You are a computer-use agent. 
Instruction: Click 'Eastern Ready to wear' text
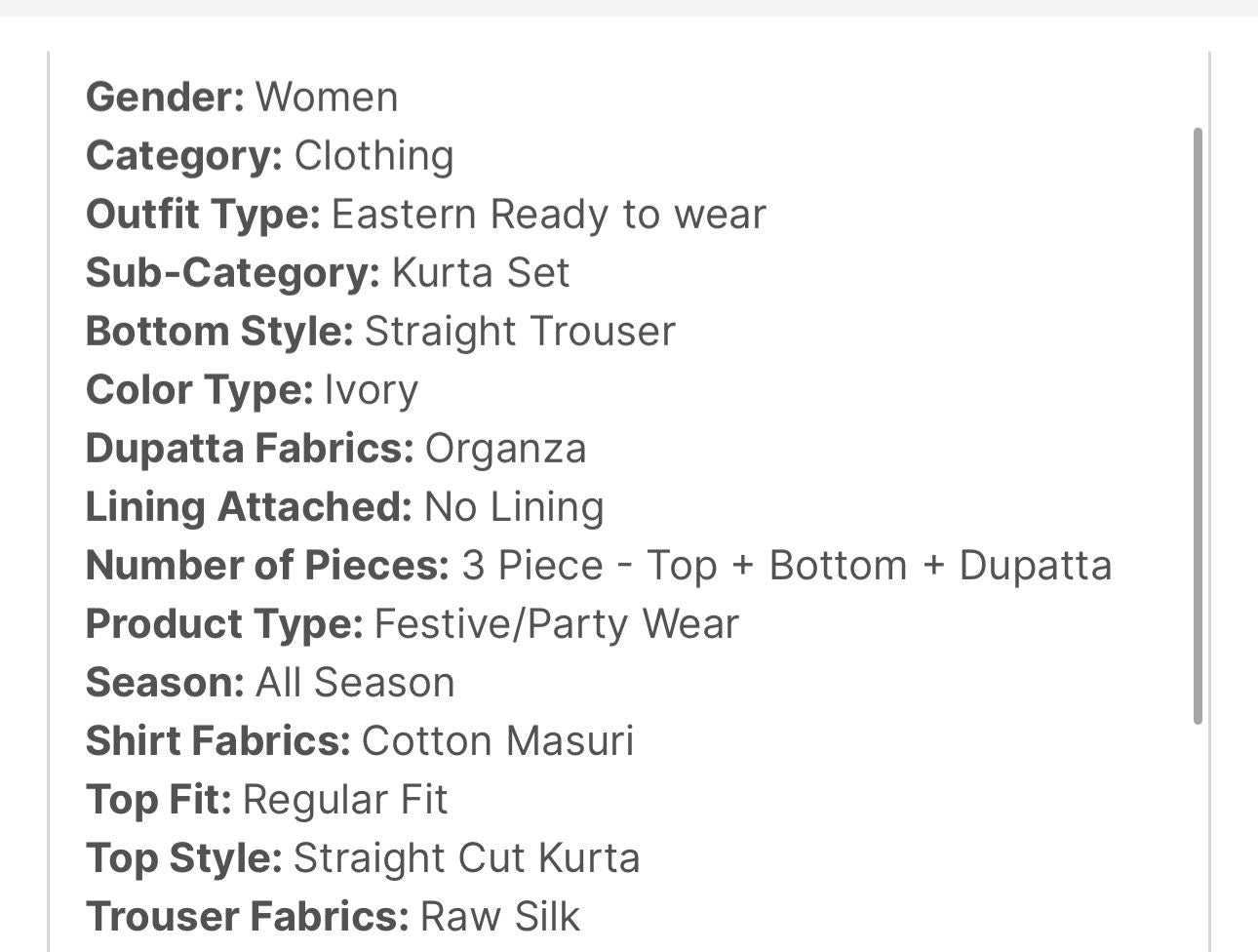pos(548,215)
